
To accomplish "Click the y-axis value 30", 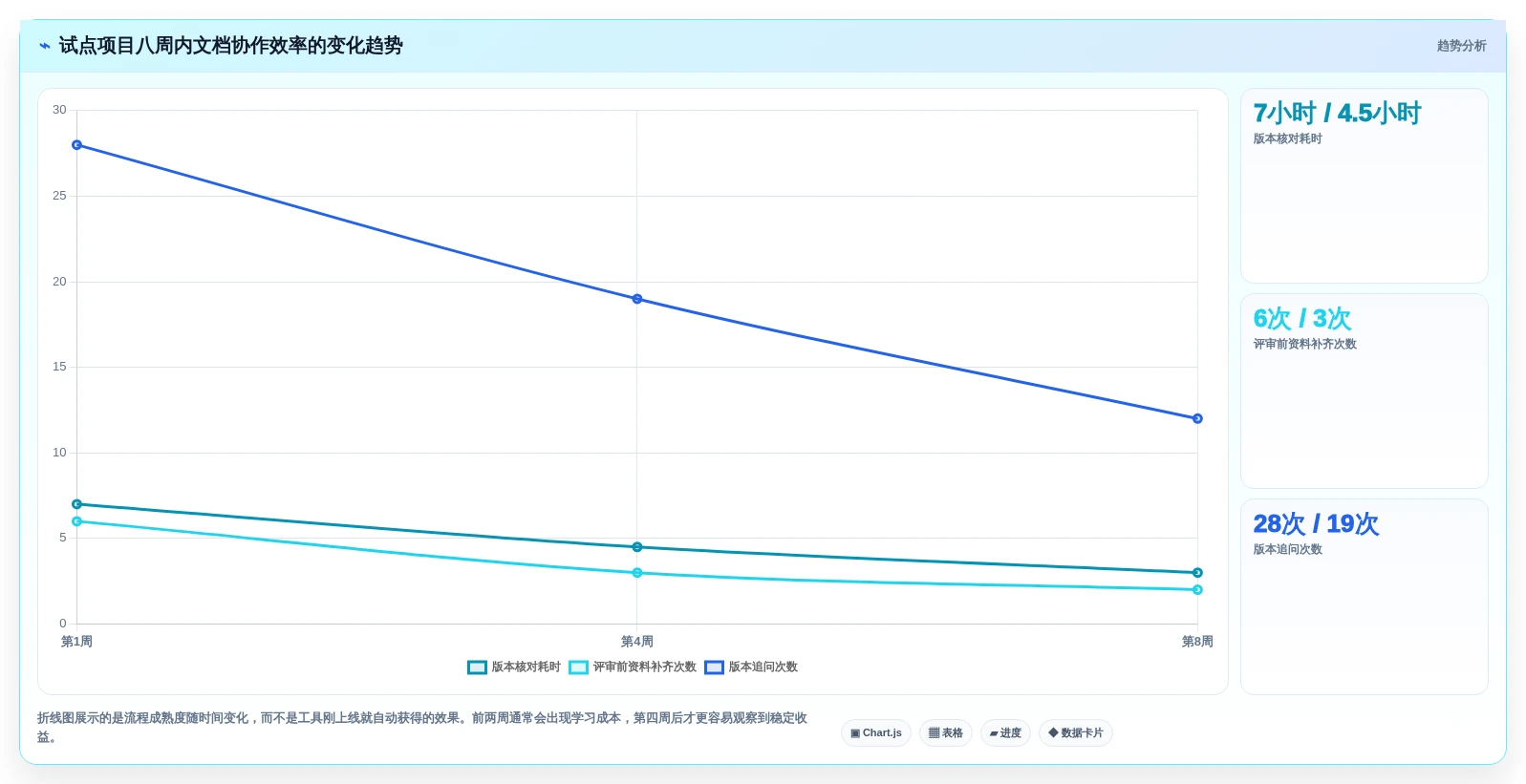I will (59, 110).
